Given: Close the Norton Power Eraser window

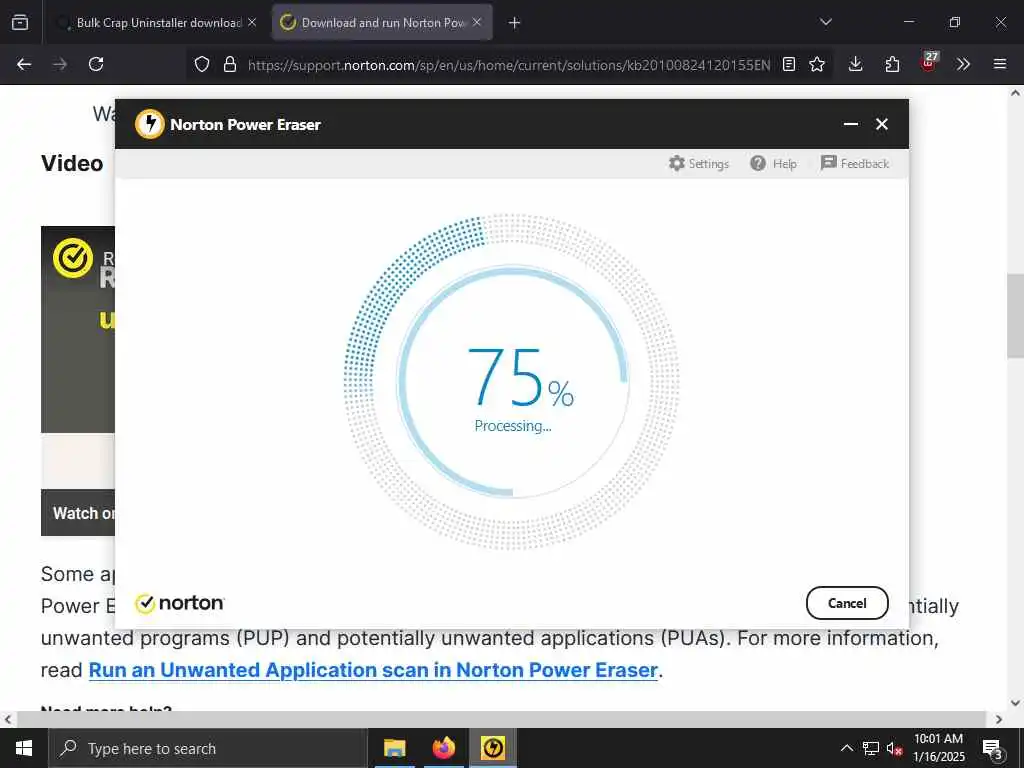Looking at the screenshot, I should coord(882,124).
